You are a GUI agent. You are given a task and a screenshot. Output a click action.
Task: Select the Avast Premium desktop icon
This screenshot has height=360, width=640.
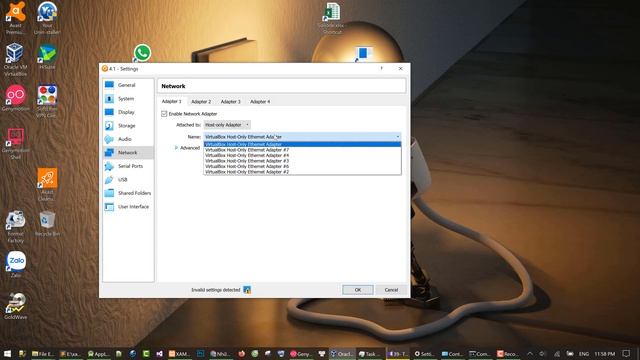[x=16, y=18]
